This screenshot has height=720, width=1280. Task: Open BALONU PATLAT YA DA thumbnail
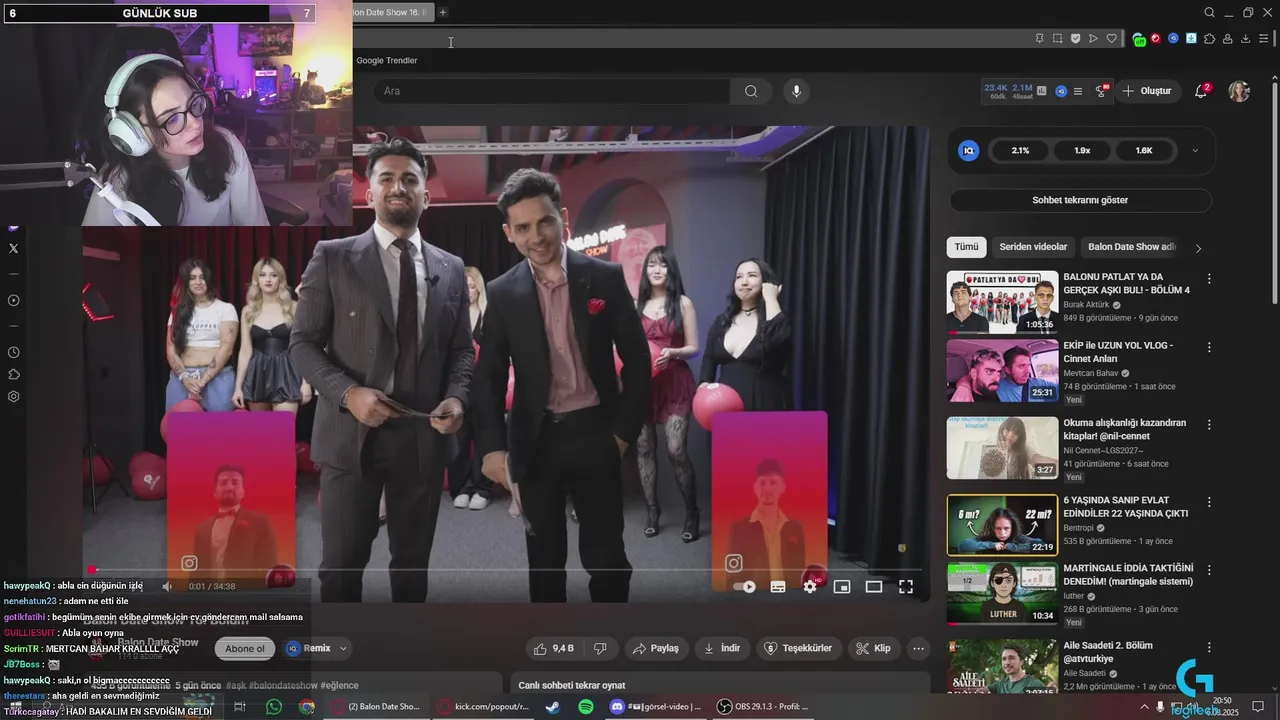click(x=1002, y=302)
